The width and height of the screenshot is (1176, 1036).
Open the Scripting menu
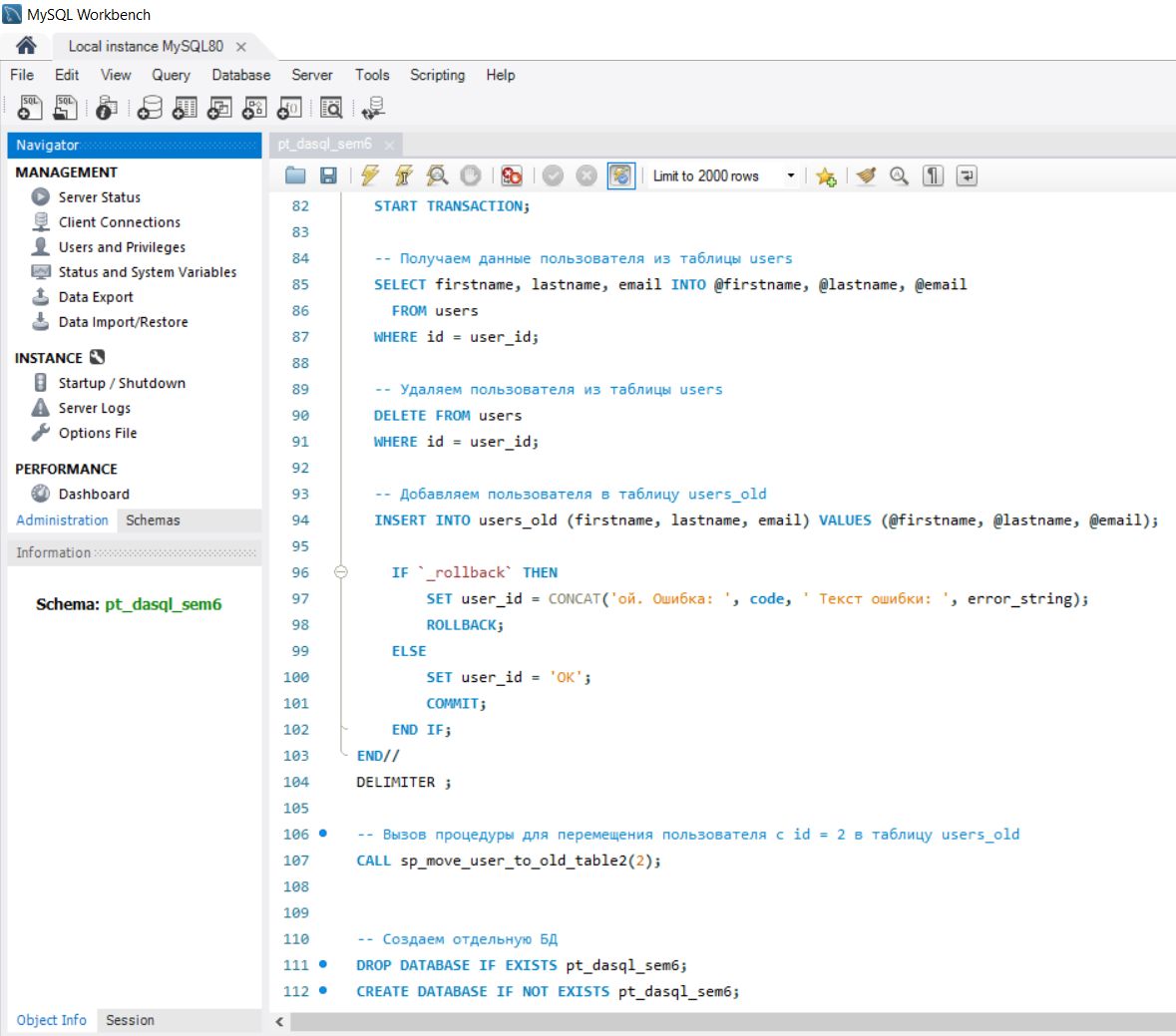click(437, 75)
